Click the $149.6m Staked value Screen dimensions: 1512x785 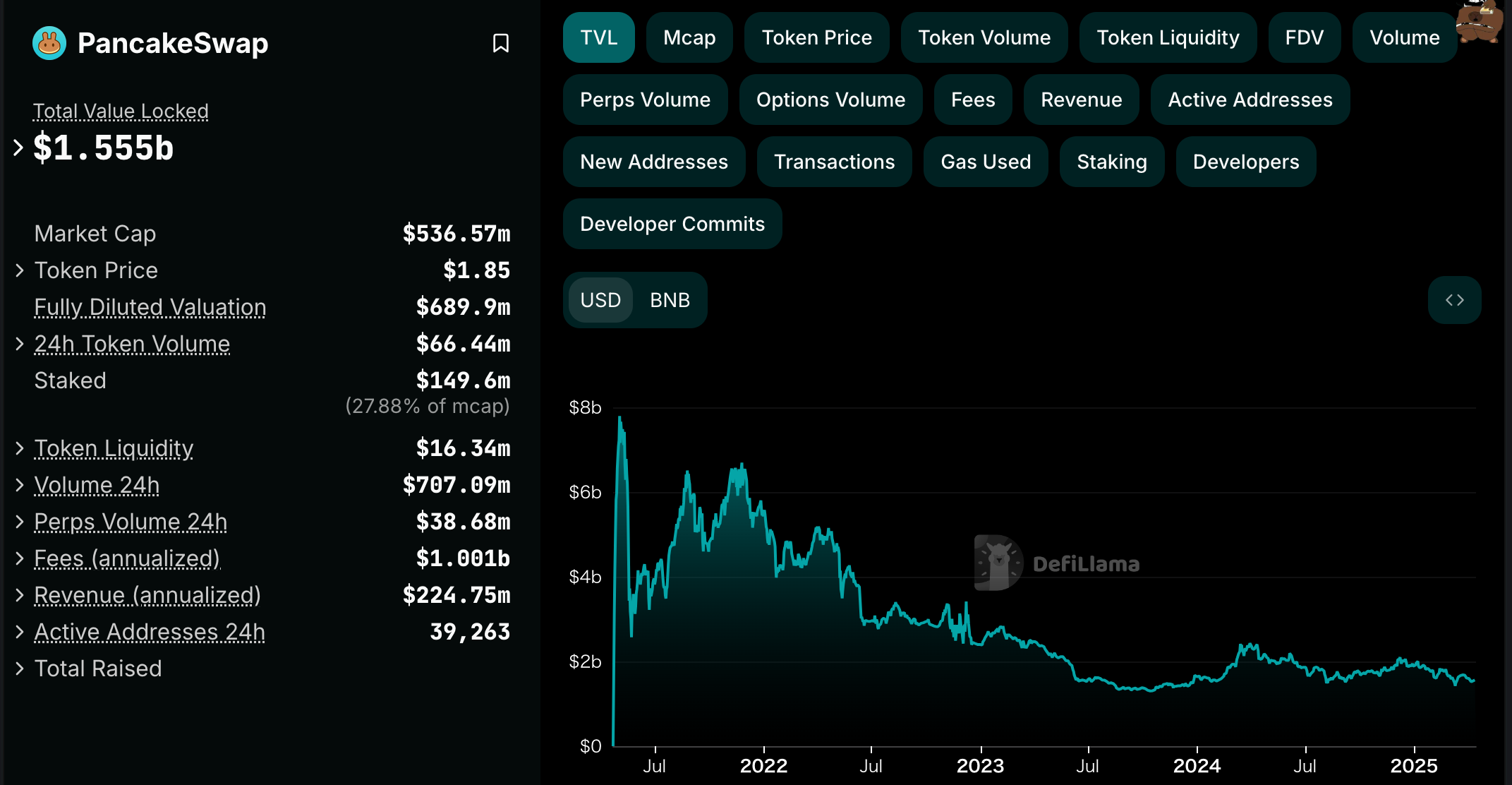(x=463, y=380)
